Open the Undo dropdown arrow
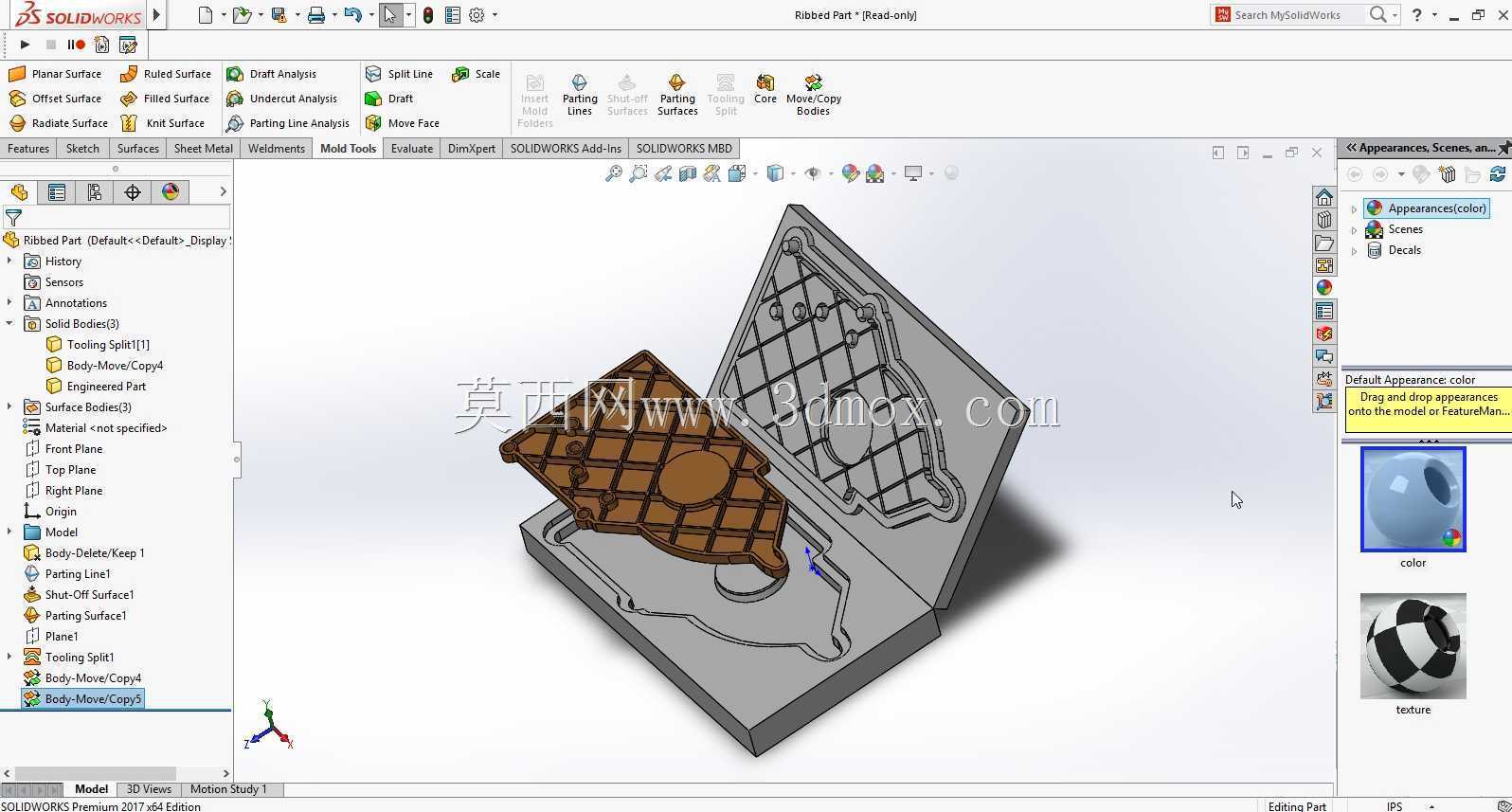The height and width of the screenshot is (812, 1512). (369, 15)
